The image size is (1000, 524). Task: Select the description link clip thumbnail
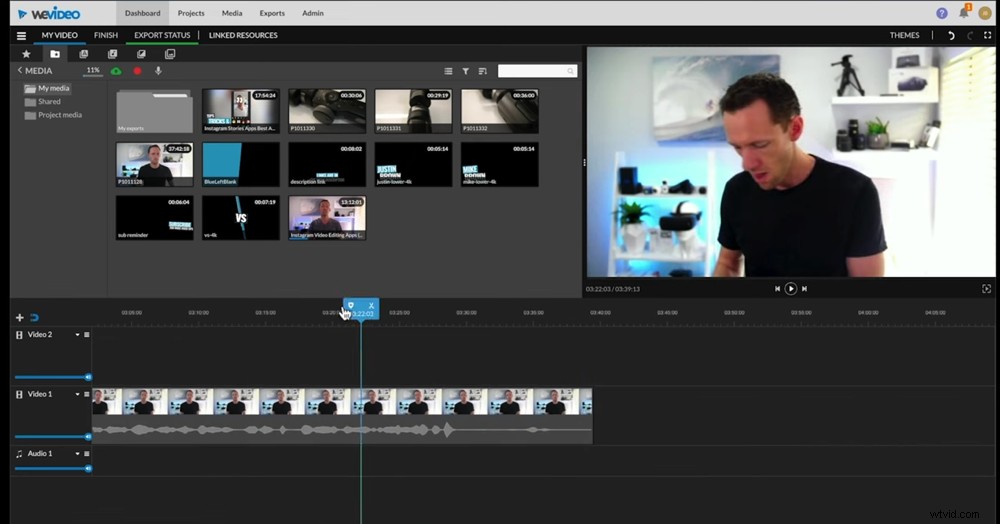327,164
